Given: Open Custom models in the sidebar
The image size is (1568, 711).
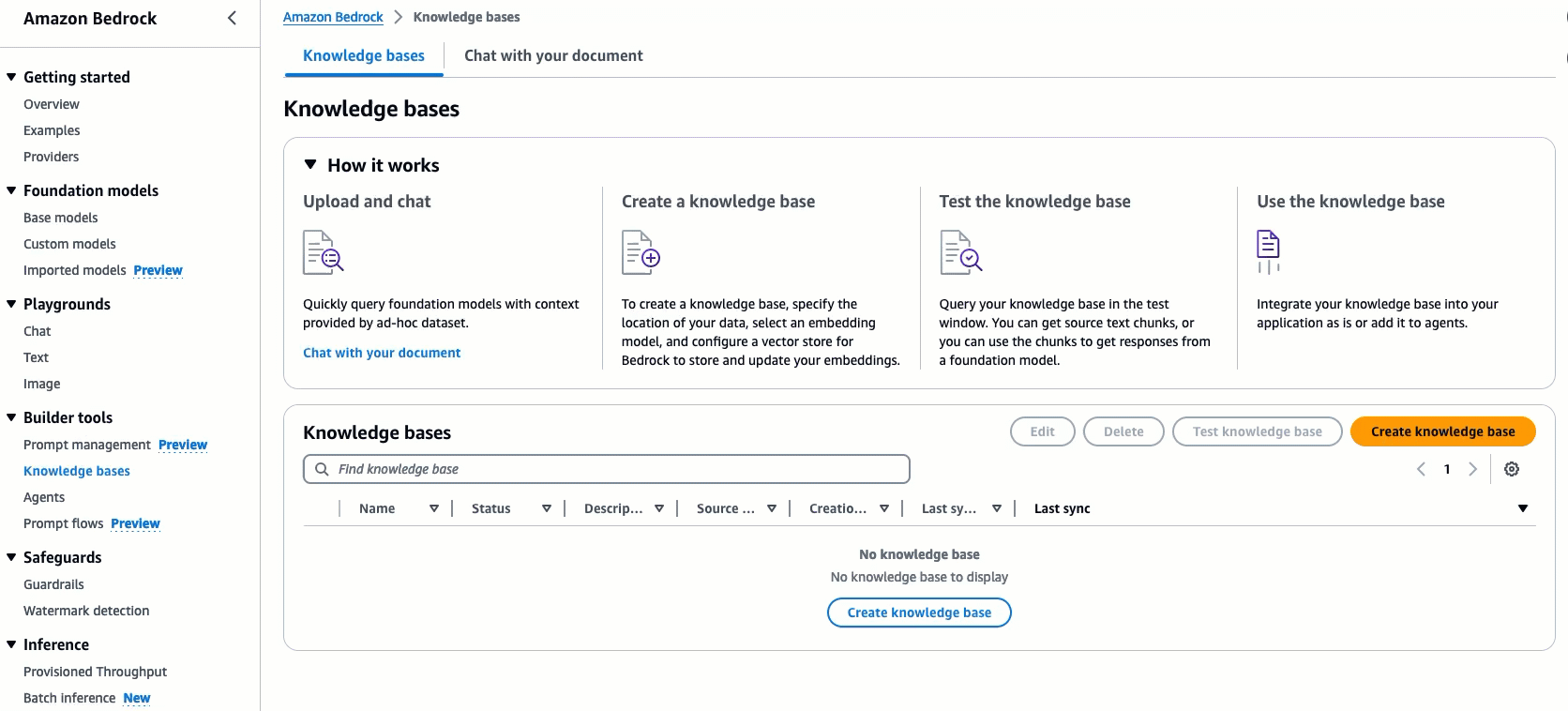Looking at the screenshot, I should pos(69,244).
